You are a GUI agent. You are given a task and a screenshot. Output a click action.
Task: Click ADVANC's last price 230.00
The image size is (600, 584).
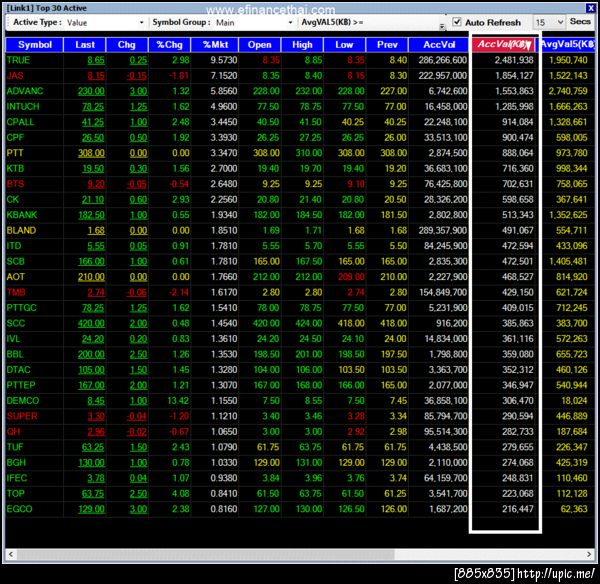click(91, 91)
